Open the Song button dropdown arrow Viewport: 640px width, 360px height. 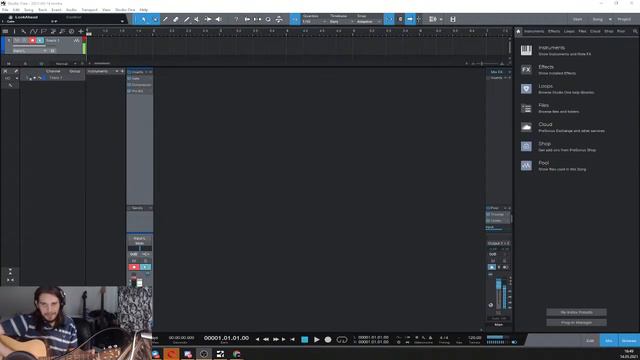tap(610, 19)
